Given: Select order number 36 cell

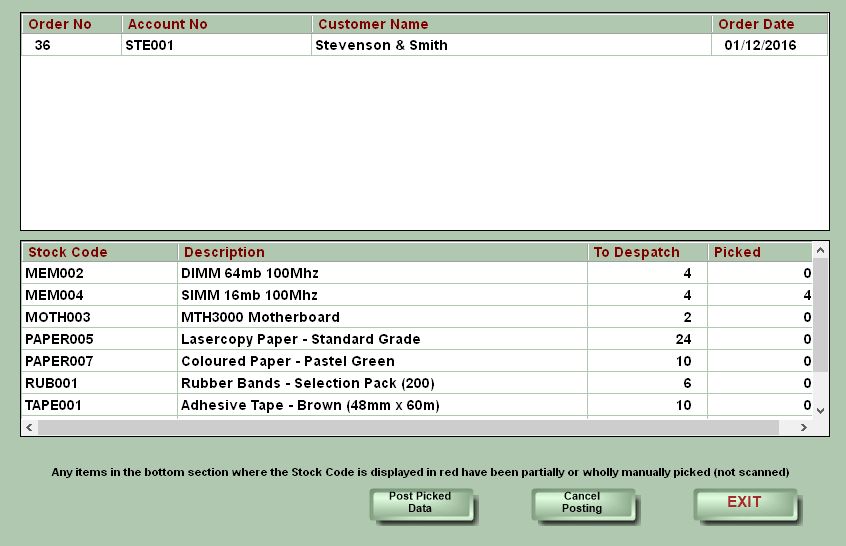Looking at the screenshot, I should point(72,45).
